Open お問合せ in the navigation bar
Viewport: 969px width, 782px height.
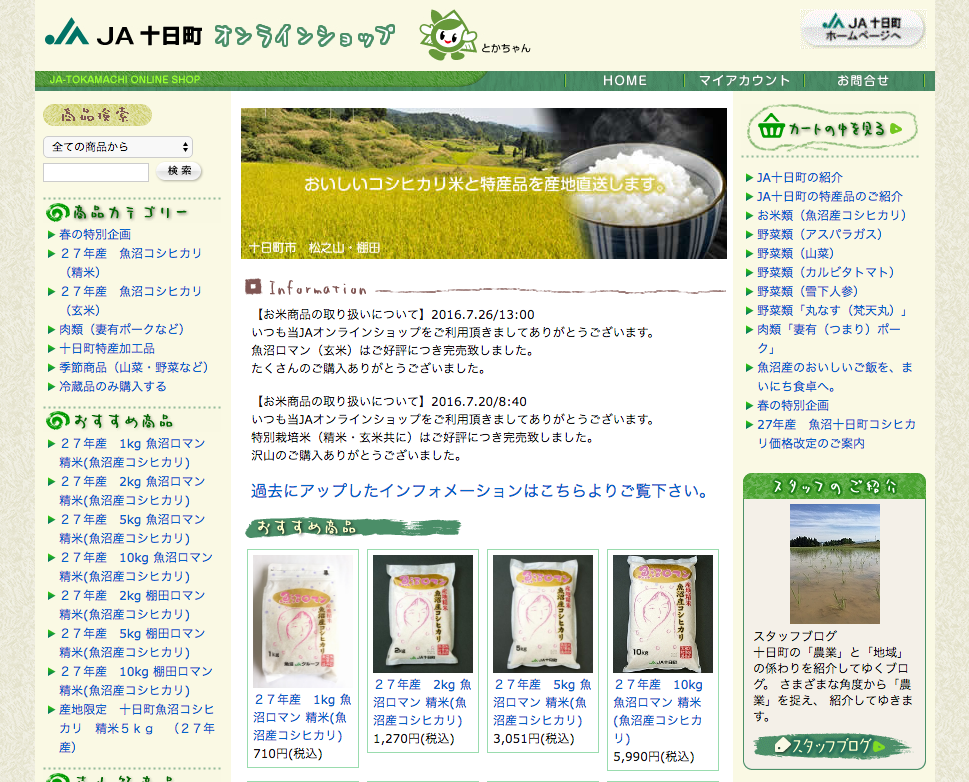(863, 80)
